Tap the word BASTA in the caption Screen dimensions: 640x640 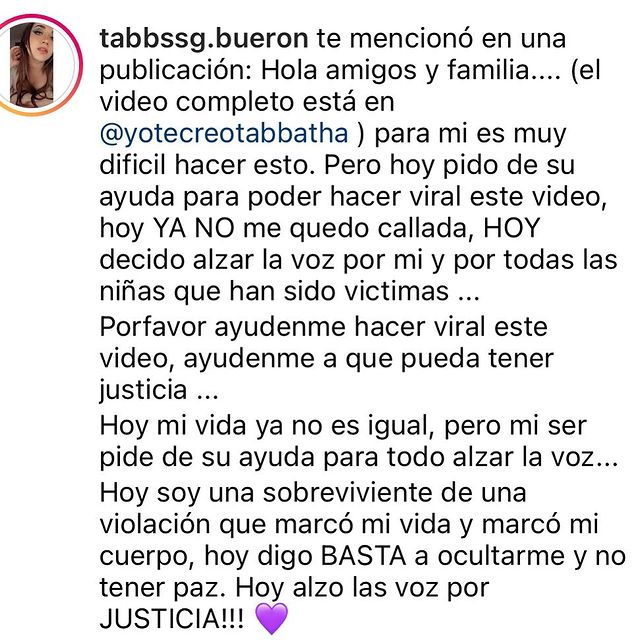coord(363,556)
